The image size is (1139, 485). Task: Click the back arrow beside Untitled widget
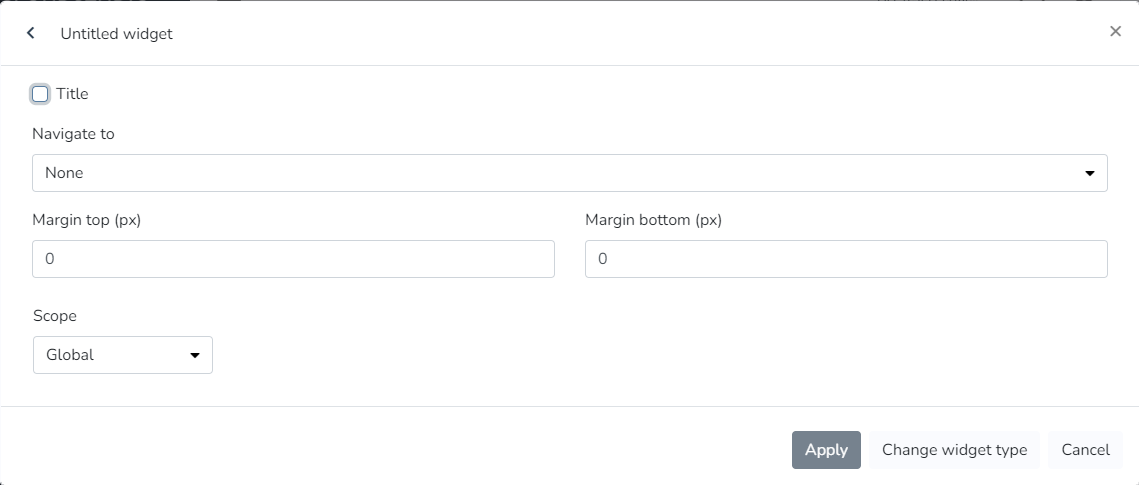click(x=31, y=33)
